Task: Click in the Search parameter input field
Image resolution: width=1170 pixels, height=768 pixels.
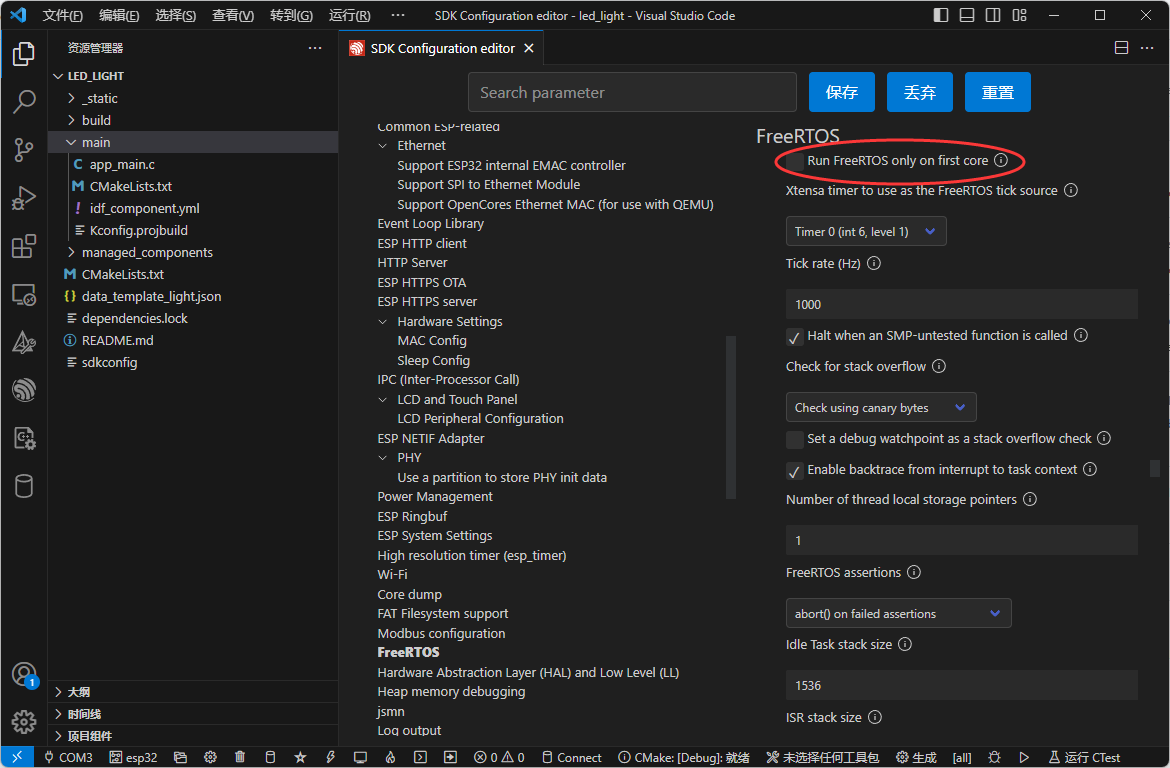Action: pyautogui.click(x=631, y=91)
